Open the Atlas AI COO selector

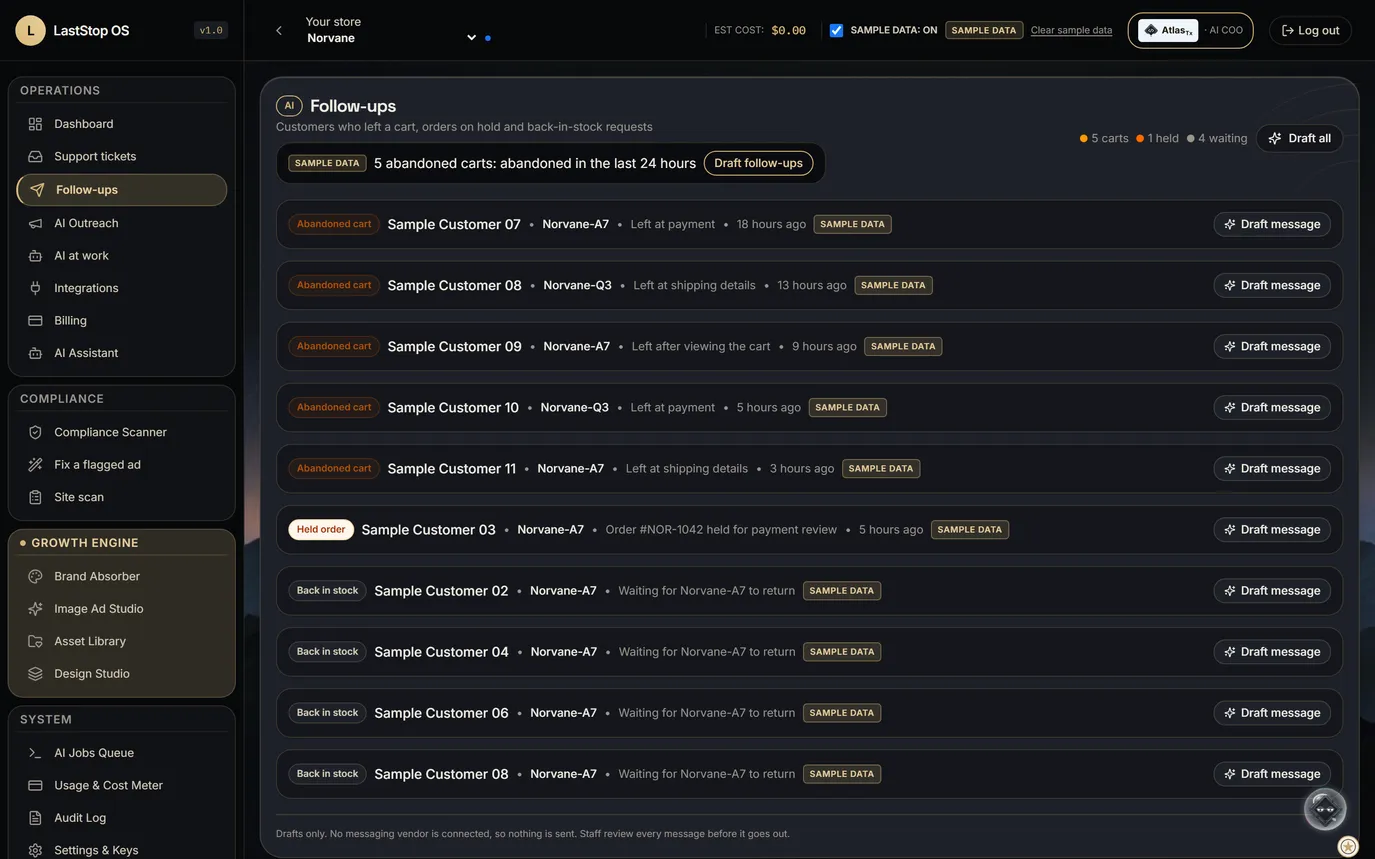pyautogui.click(x=1190, y=30)
